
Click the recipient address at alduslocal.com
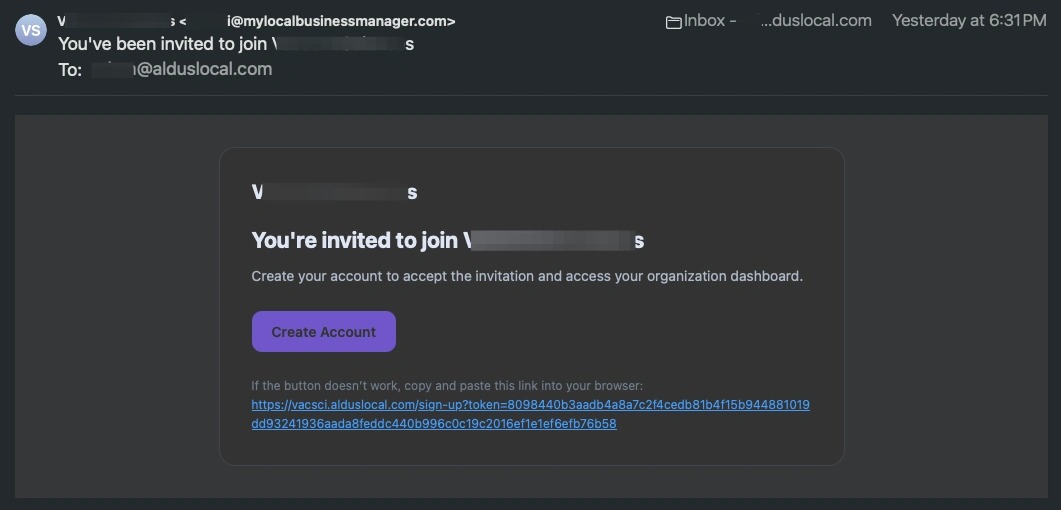(x=181, y=69)
